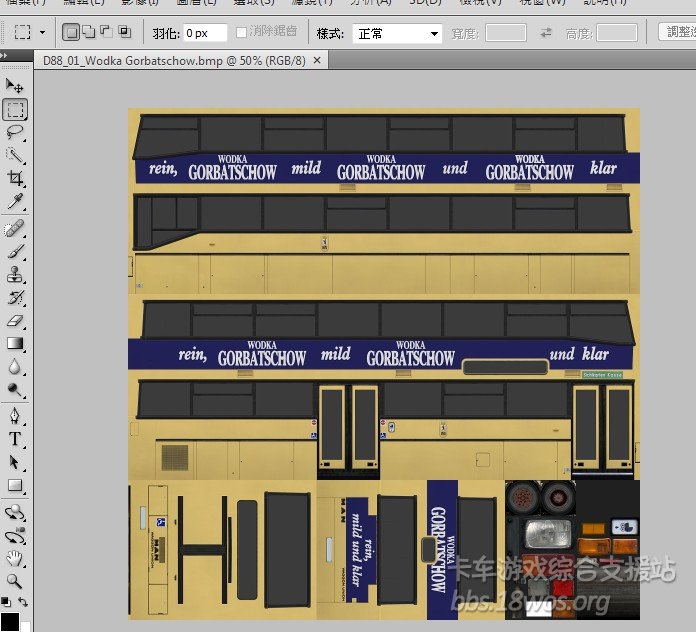Open the foreground color swatch
696x632 pixels.
pyautogui.click(x=9, y=621)
